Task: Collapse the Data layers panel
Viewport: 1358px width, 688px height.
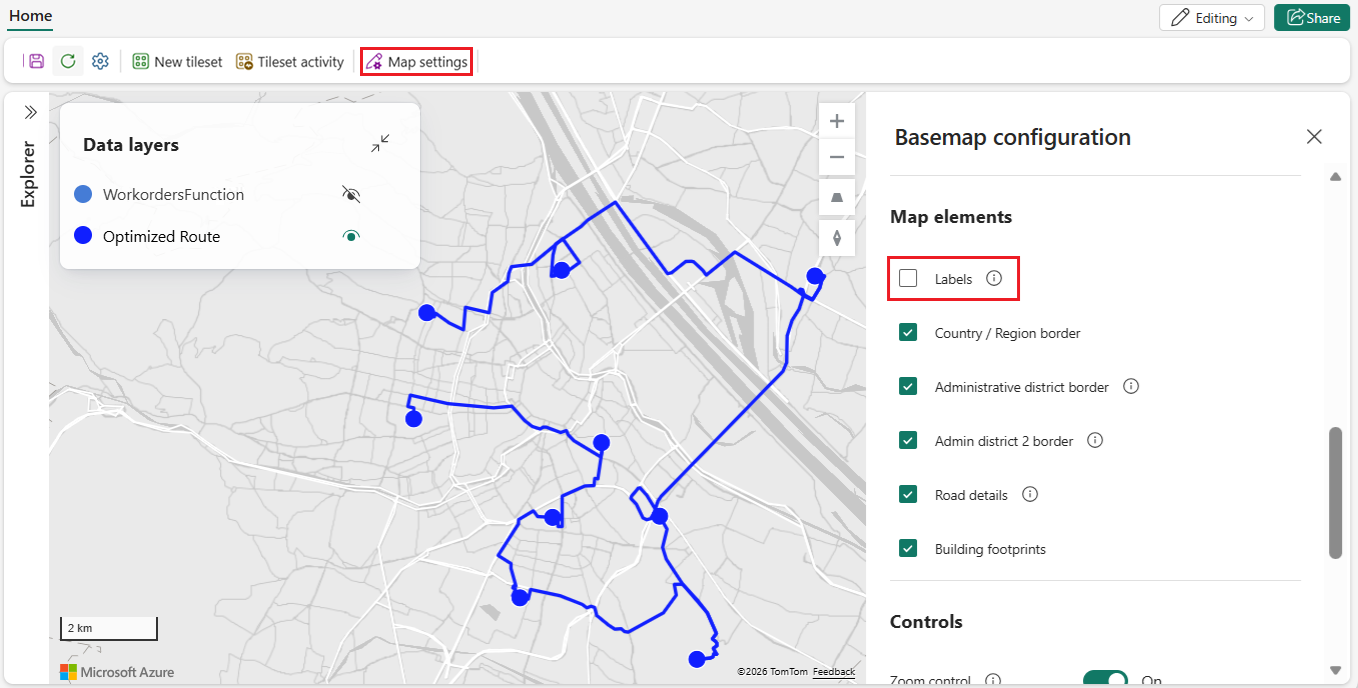Action: (380, 144)
